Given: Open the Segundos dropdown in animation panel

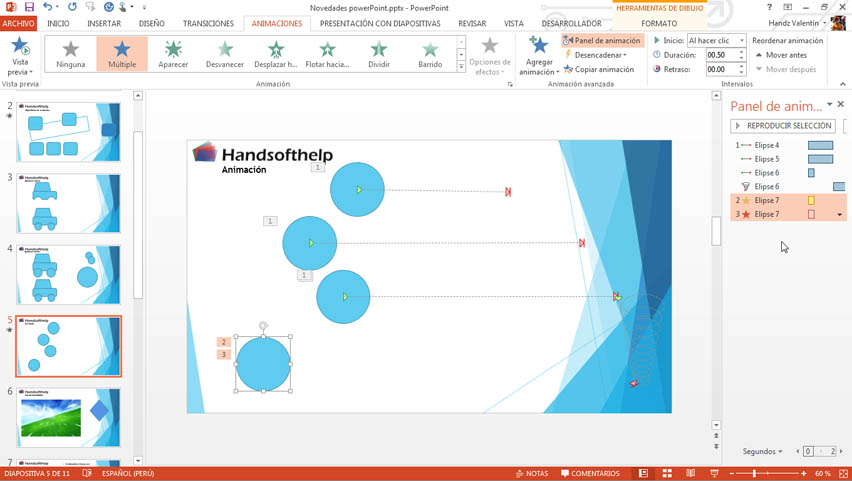Looking at the screenshot, I should click(763, 452).
